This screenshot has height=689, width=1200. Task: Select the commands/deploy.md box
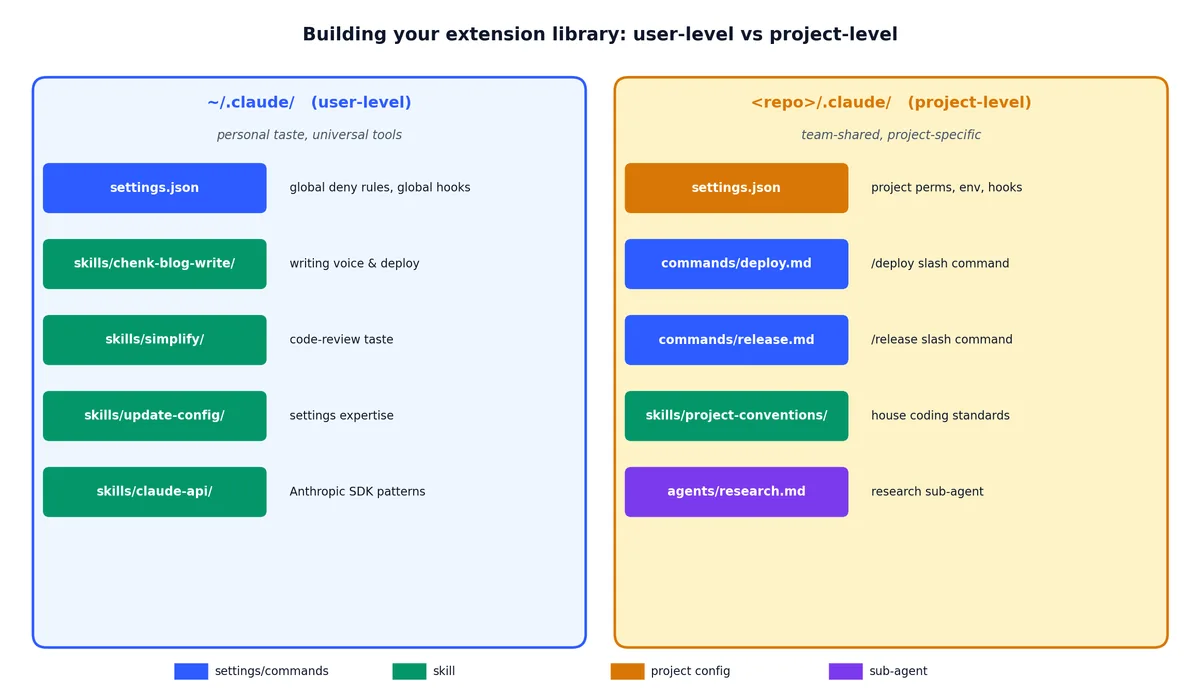(x=737, y=264)
